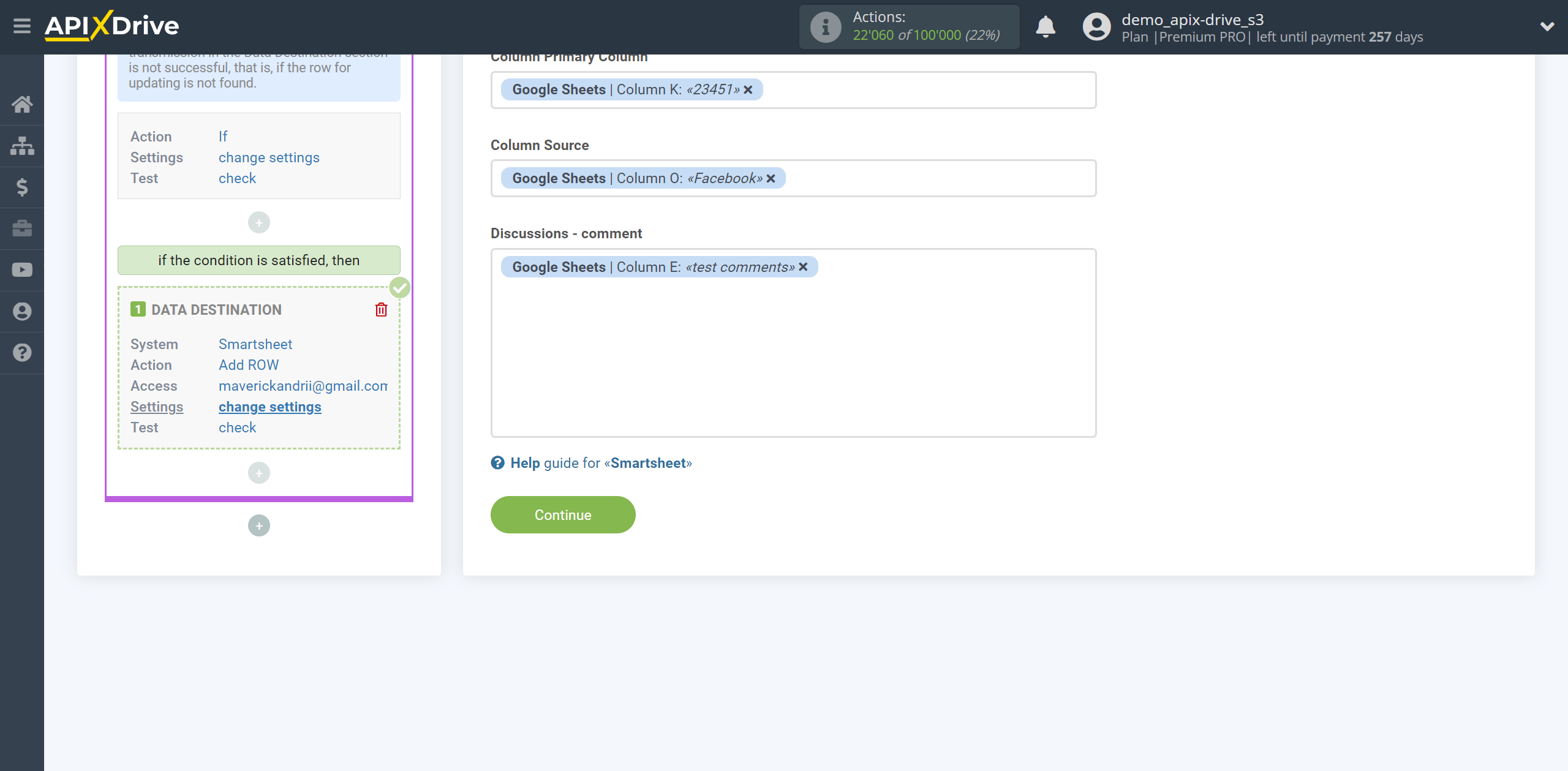Viewport: 1568px width, 771px height.
Task: Click the Actions info icon
Action: pyautogui.click(x=826, y=27)
